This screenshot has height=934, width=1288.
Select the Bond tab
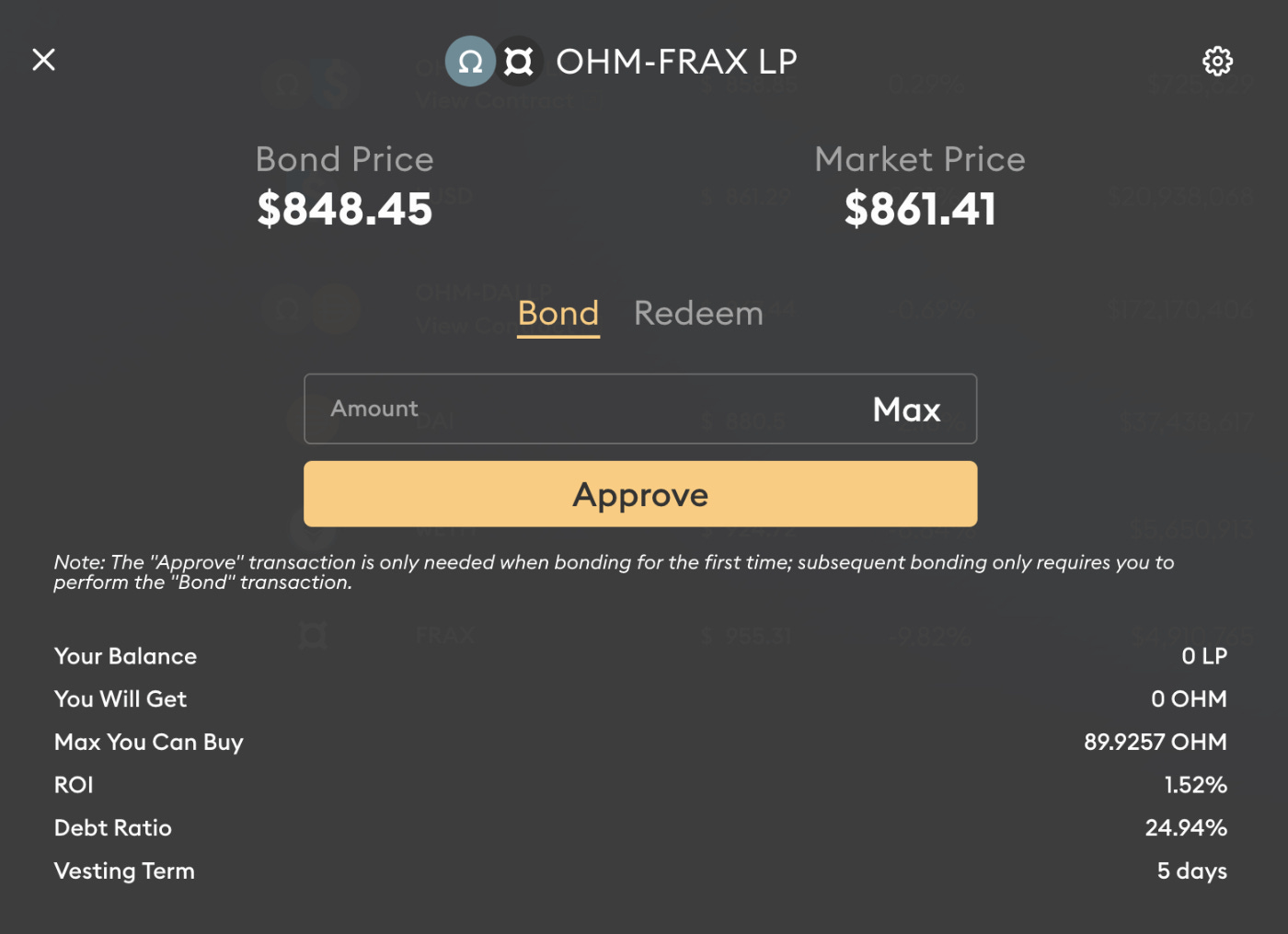(558, 314)
